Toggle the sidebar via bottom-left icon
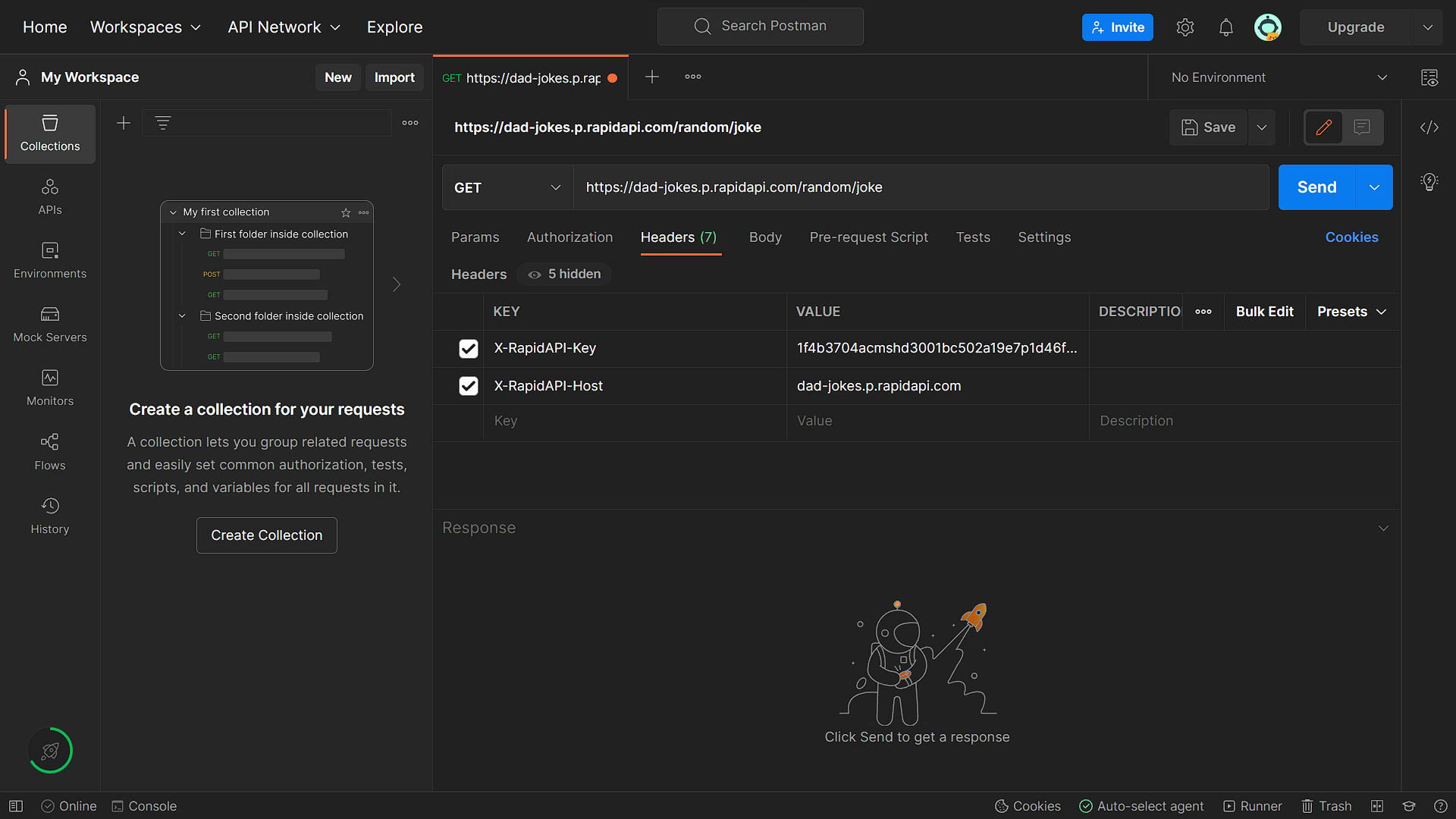The image size is (1456, 819). (x=16, y=806)
